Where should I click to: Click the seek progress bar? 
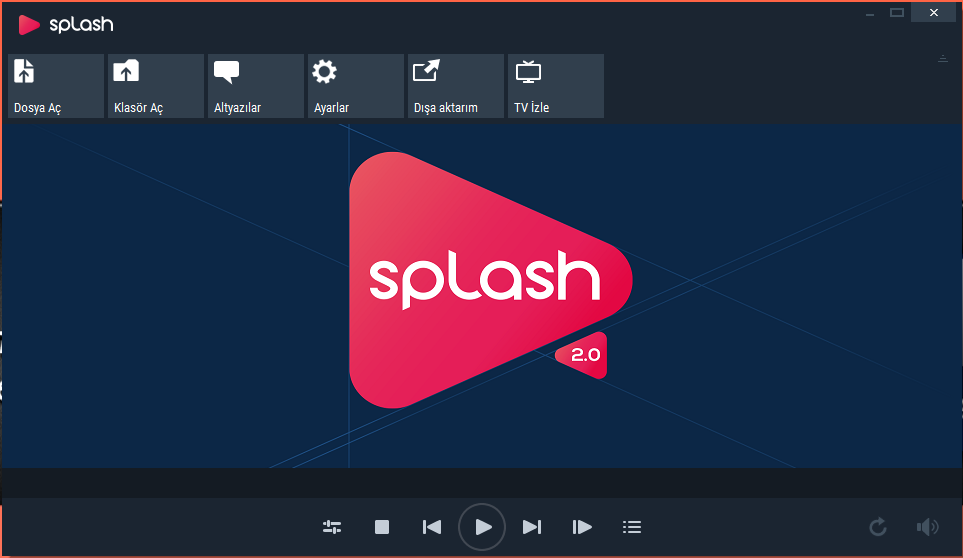(x=482, y=483)
